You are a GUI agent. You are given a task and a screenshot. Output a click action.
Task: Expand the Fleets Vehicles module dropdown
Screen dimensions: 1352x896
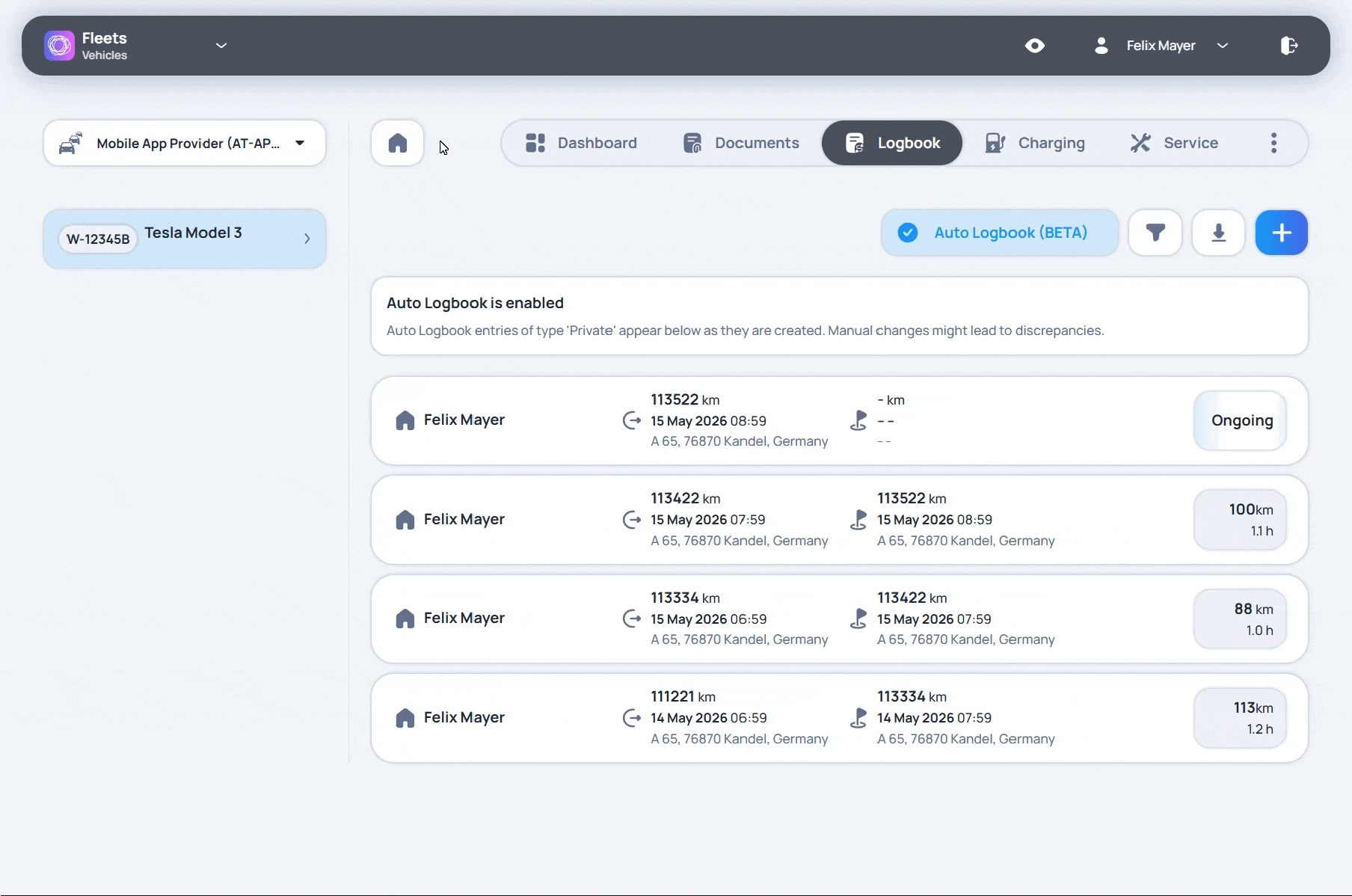[221, 46]
